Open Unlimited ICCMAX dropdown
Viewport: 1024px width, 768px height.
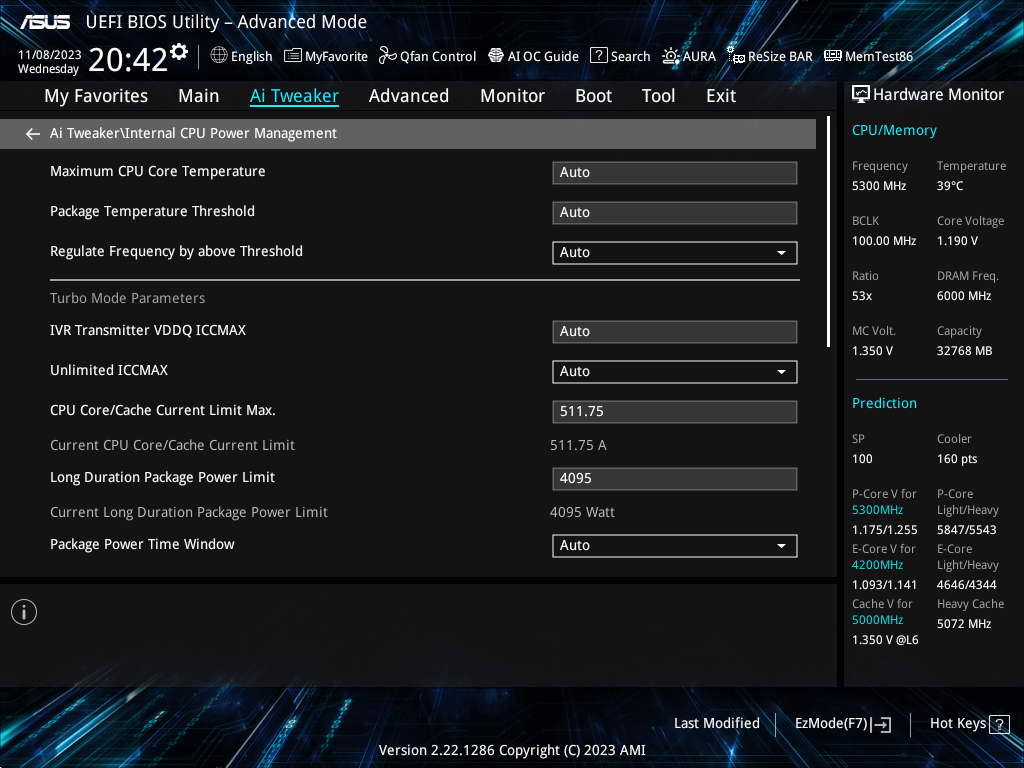pos(675,372)
